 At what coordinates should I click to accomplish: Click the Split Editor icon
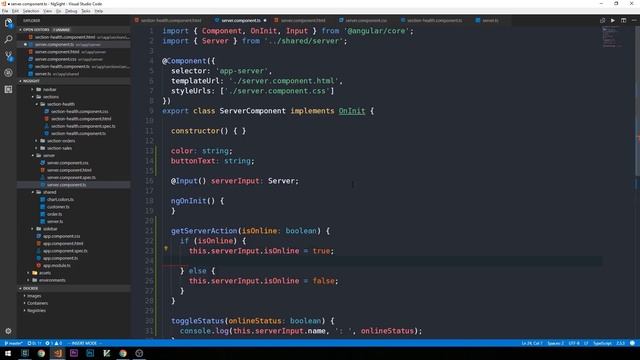point(623,20)
